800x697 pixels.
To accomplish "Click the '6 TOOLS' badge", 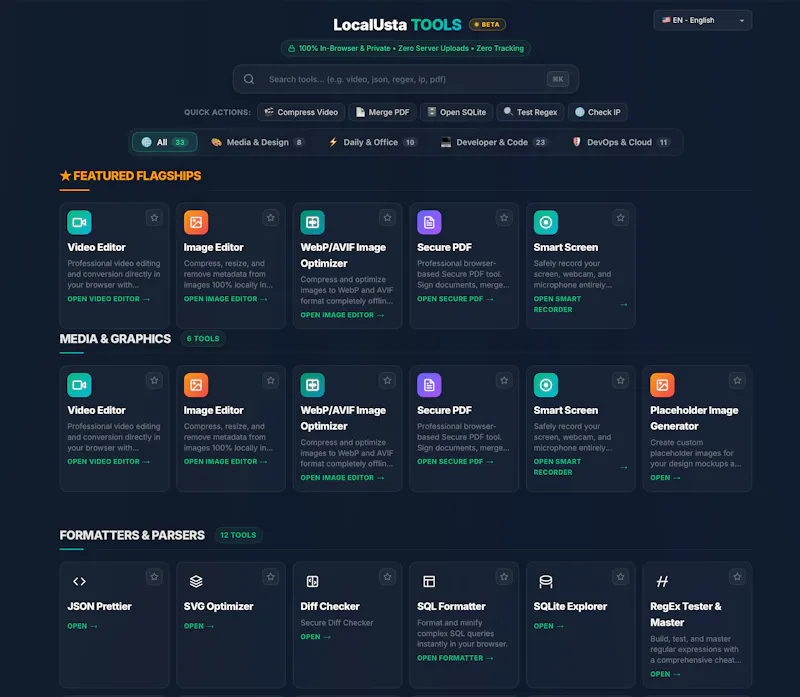I will click(203, 339).
